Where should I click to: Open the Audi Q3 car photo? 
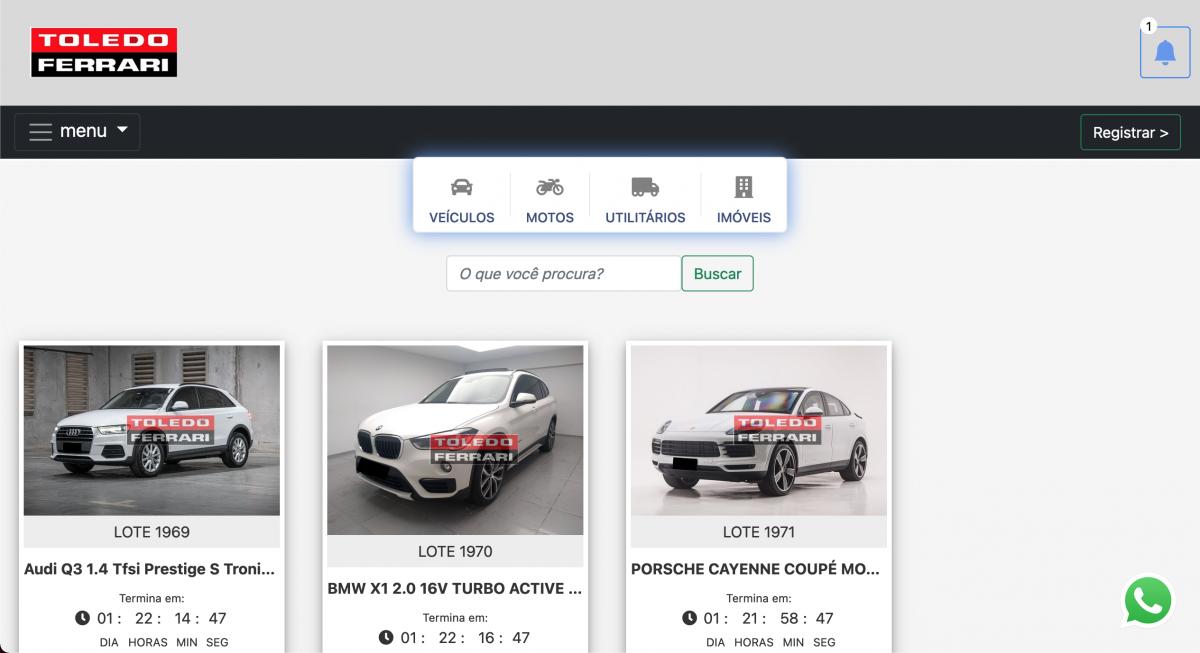point(152,430)
